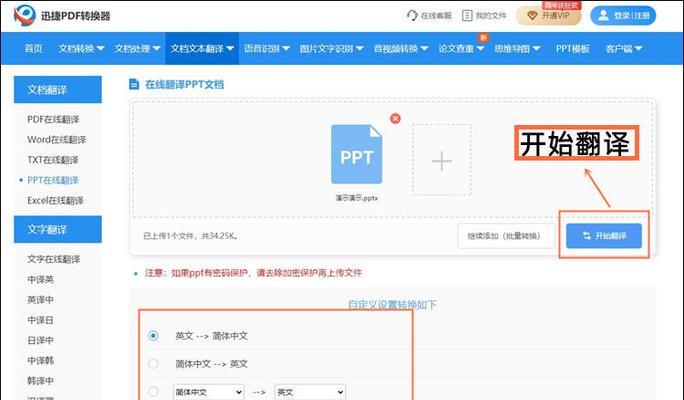Open Word在线翻译 in sidebar
This screenshot has width=684, height=400.
click(x=57, y=140)
